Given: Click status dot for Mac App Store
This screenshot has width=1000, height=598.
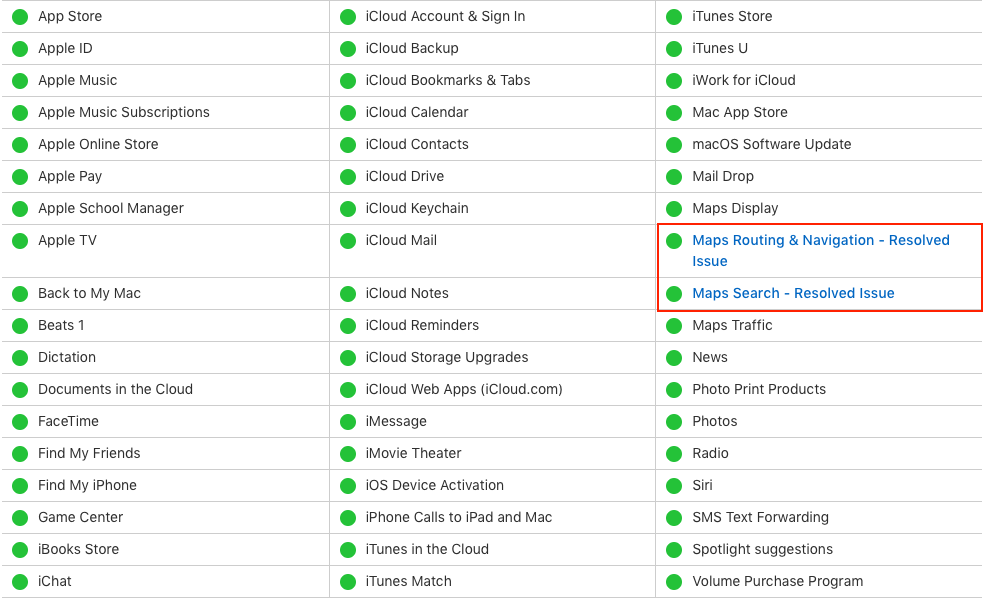Looking at the screenshot, I should (x=674, y=113).
